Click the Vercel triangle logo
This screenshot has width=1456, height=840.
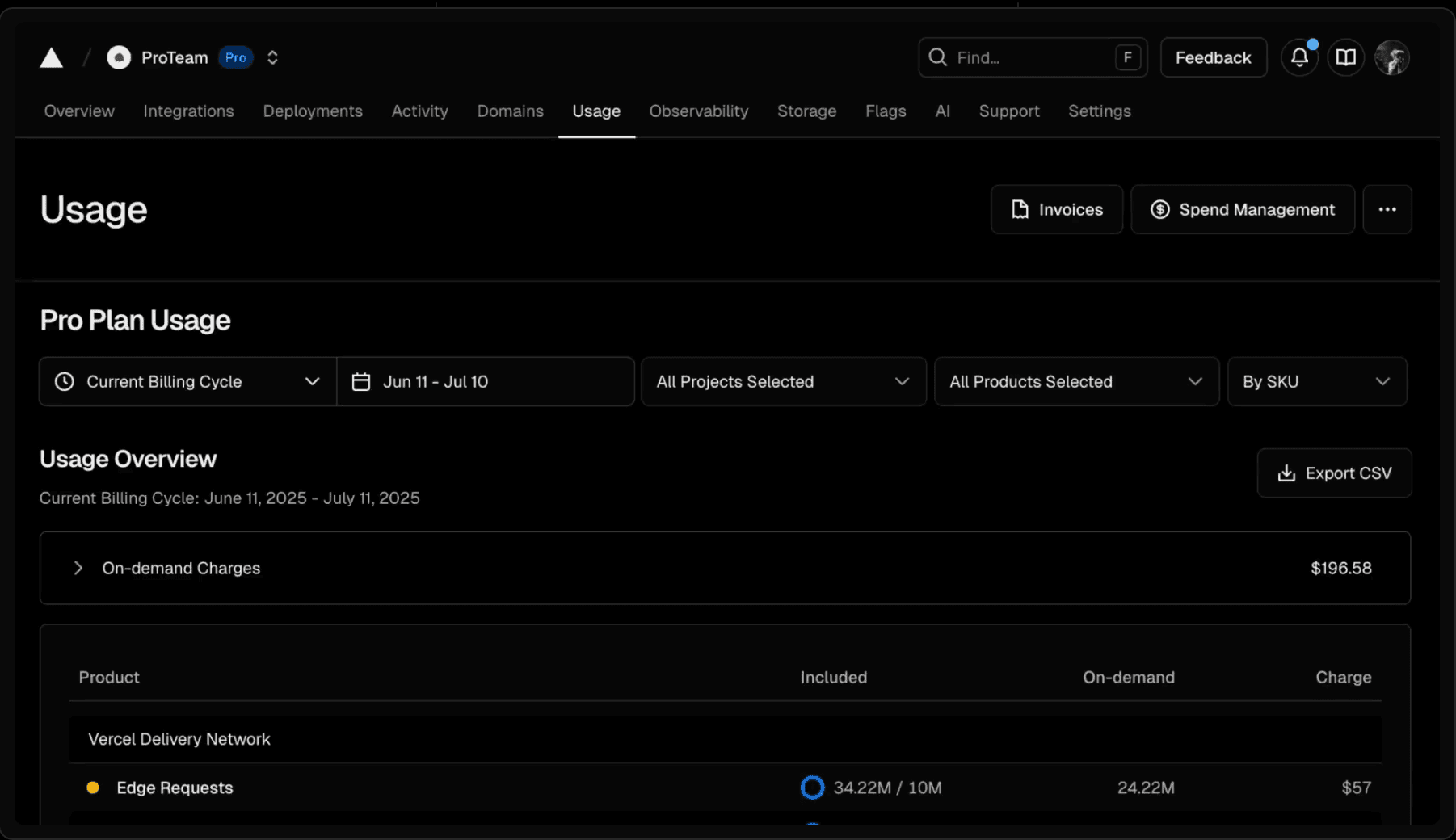click(52, 58)
